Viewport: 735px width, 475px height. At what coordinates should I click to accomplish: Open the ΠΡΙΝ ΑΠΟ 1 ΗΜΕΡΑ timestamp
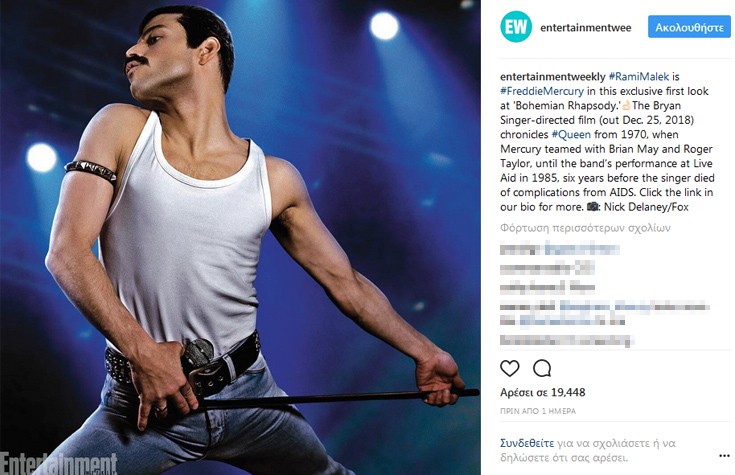point(538,411)
